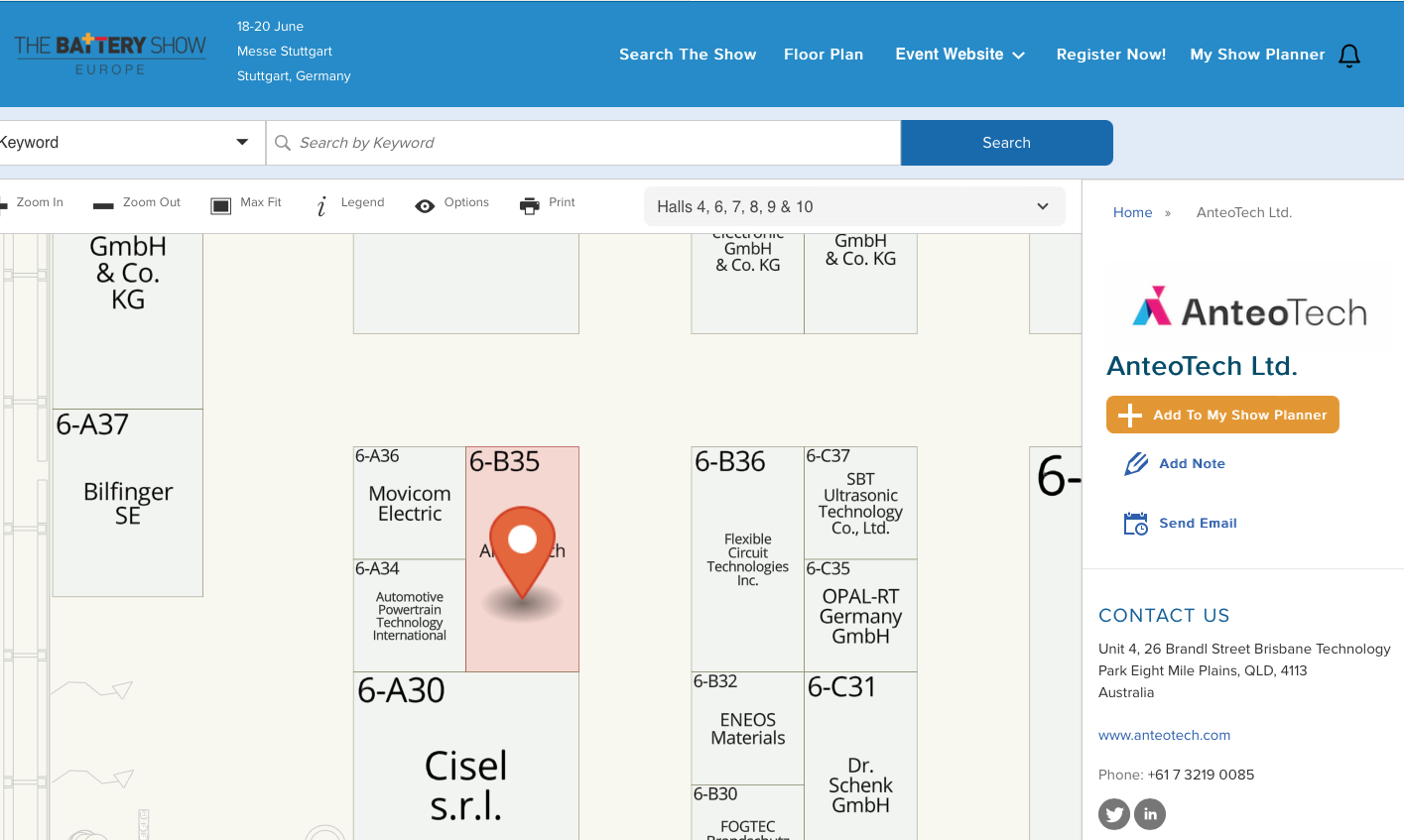This screenshot has height=840, width=1404.
Task: Open the Legend info icon
Action: click(x=321, y=205)
